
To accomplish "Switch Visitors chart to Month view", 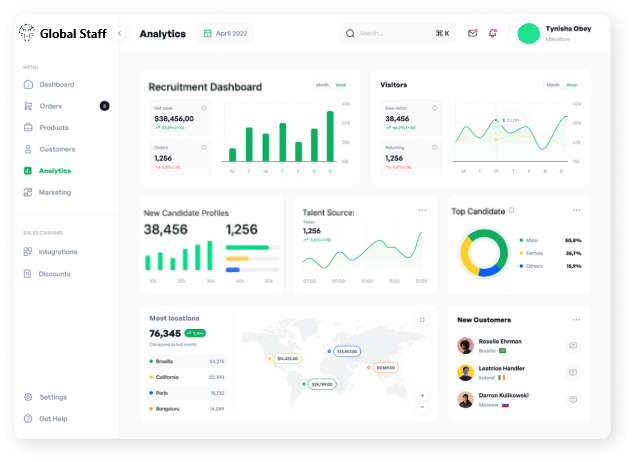I will click(553, 85).
